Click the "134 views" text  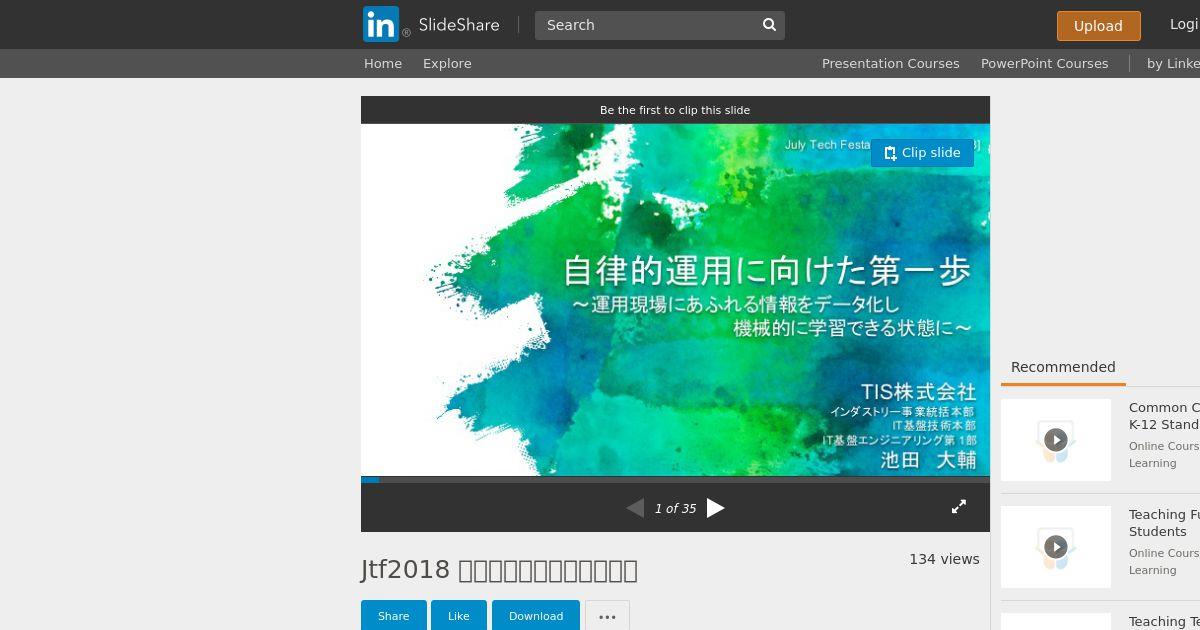click(x=944, y=559)
